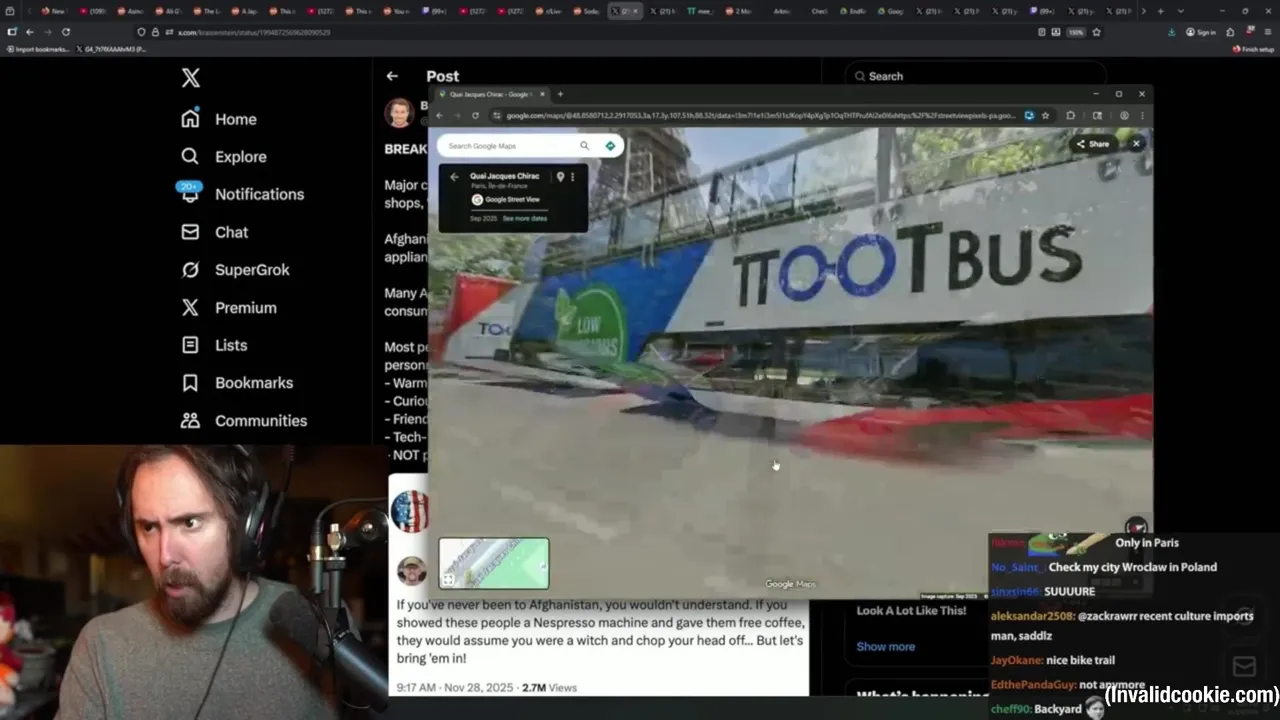Click back arrow in Quai Jacques Chirac card
This screenshot has height=720, width=1280.
coord(454,177)
